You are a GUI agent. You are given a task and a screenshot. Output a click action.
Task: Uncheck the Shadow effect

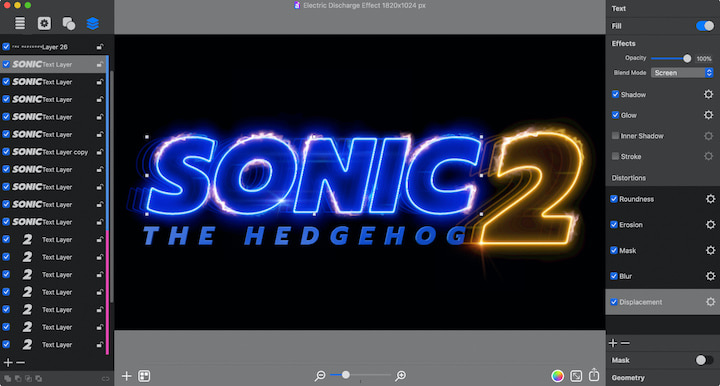615,94
